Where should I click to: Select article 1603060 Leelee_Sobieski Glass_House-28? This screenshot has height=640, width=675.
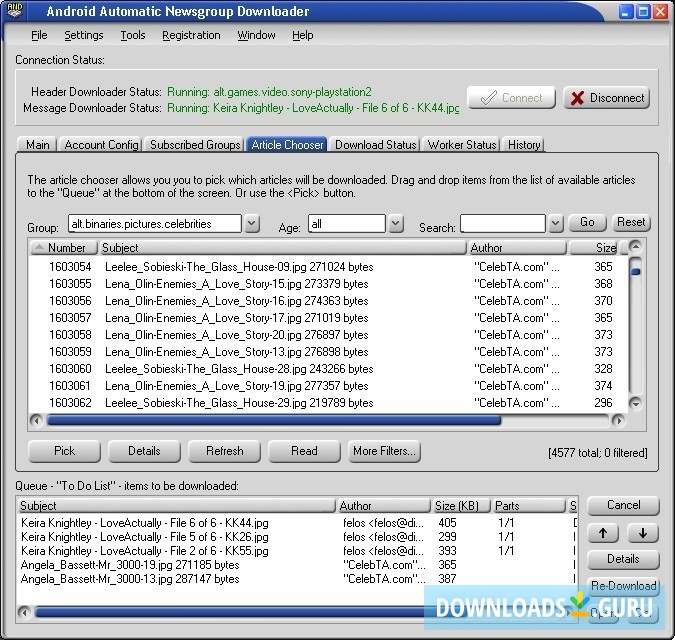(x=328, y=369)
